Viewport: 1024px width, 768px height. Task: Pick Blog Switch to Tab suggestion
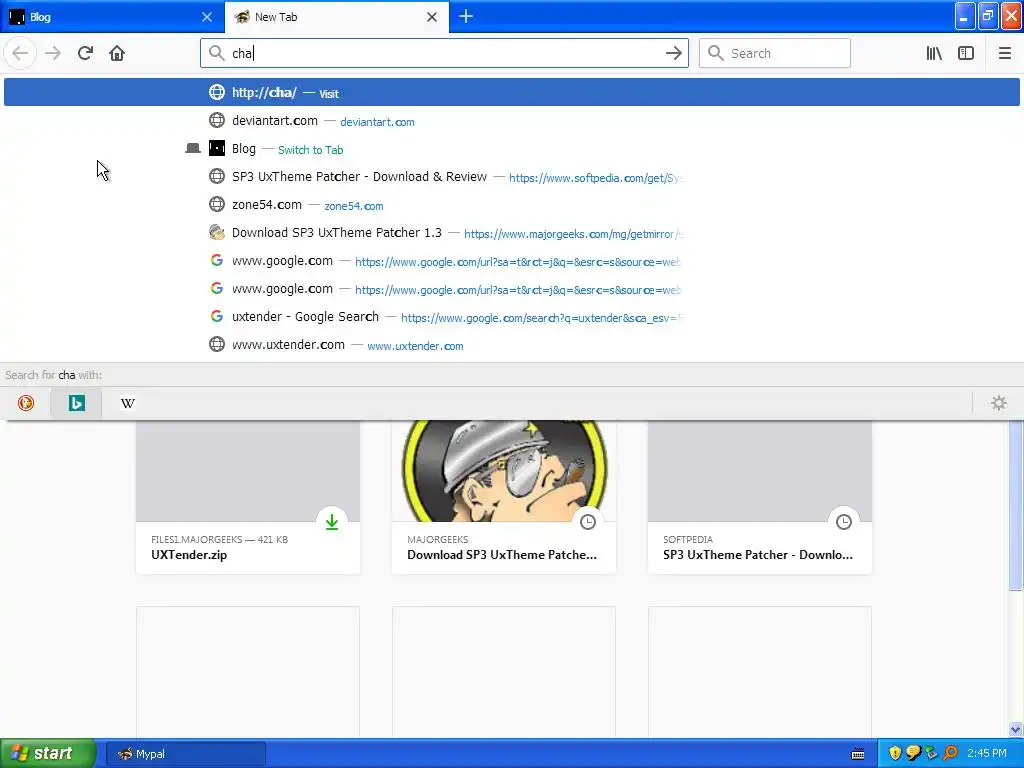tap(512, 149)
